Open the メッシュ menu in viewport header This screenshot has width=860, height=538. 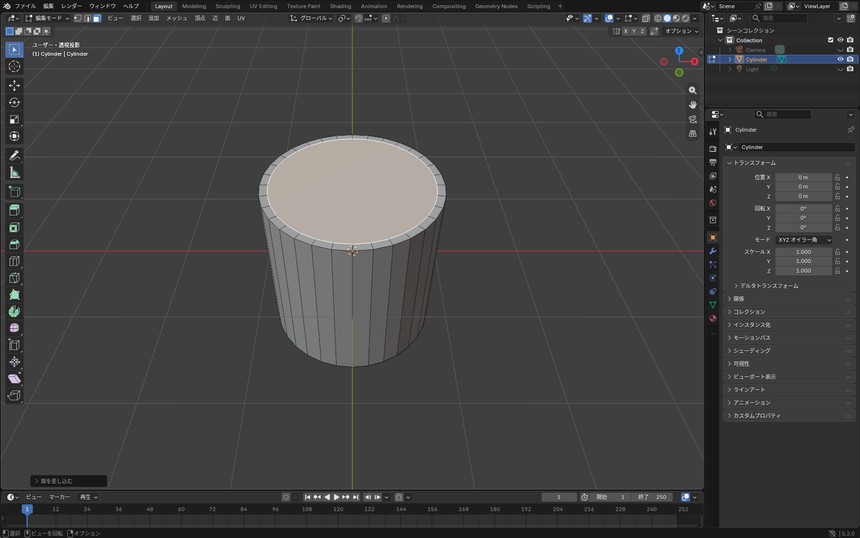[177, 18]
